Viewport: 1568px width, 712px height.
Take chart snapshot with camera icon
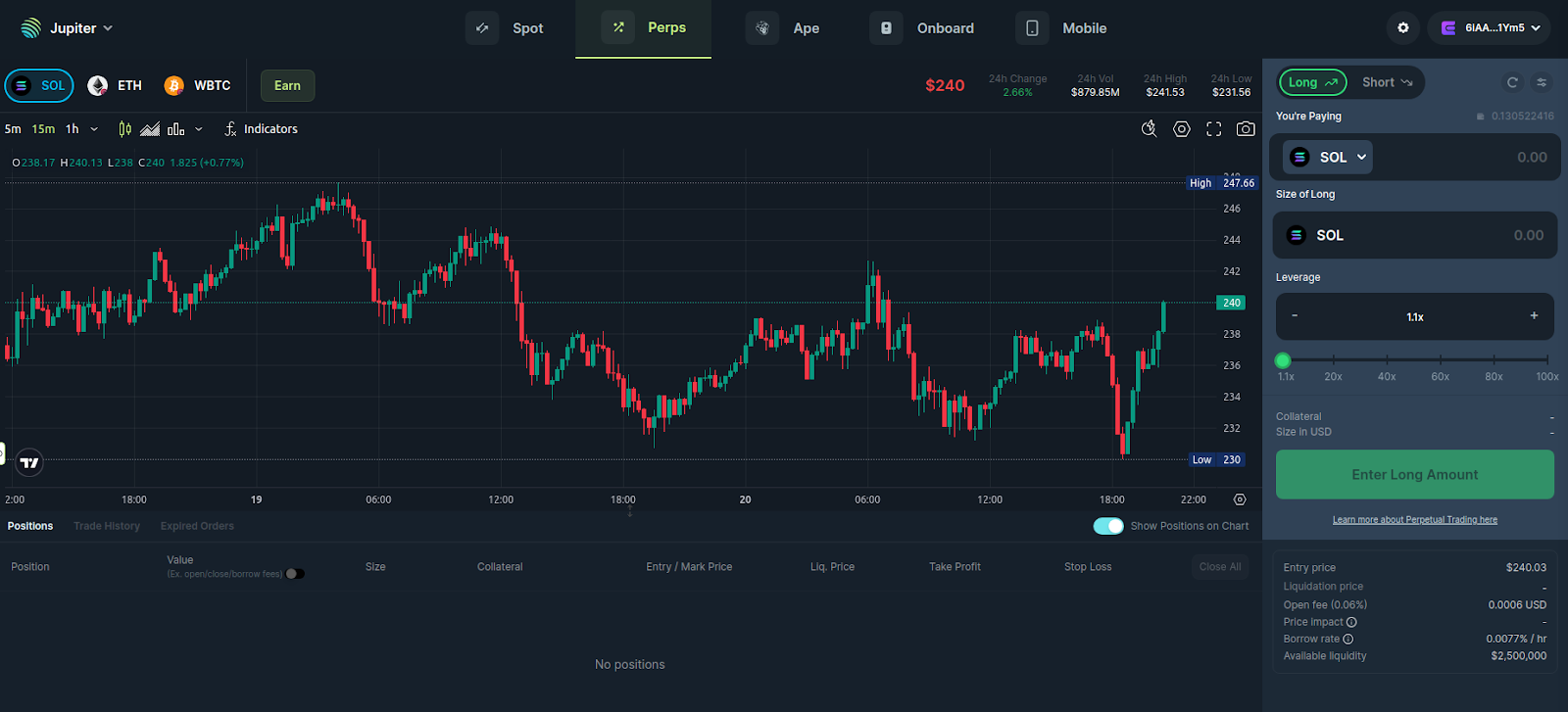click(1246, 129)
